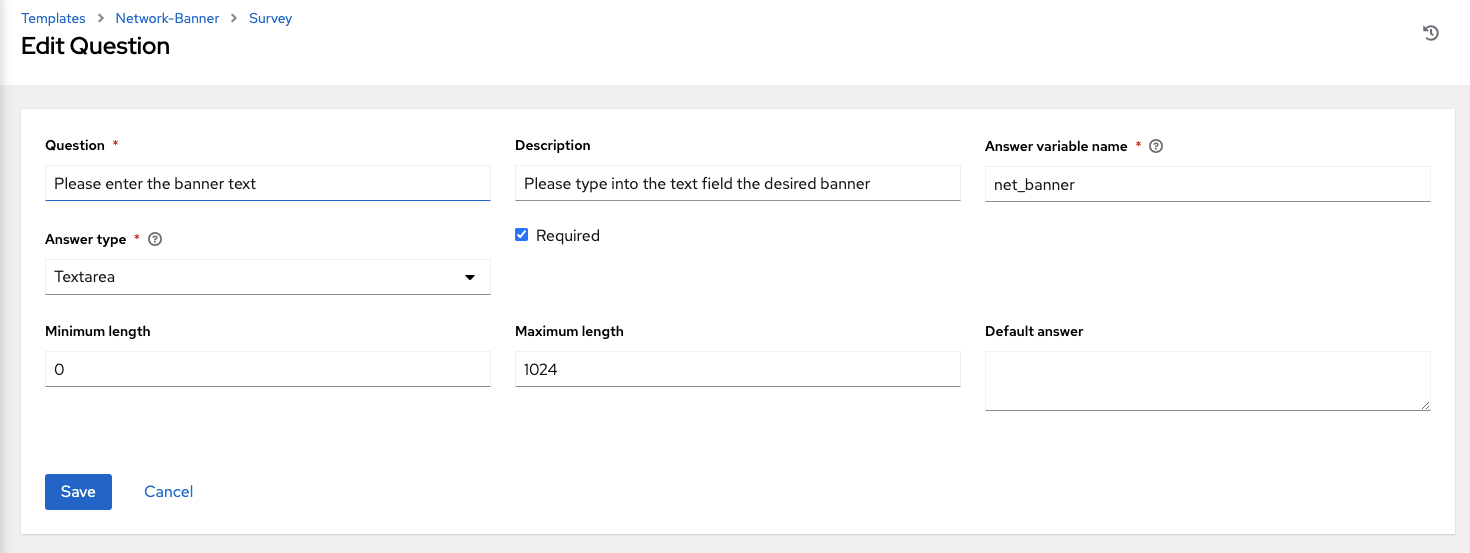Click the Cancel link
The height and width of the screenshot is (553, 1470).
(168, 491)
